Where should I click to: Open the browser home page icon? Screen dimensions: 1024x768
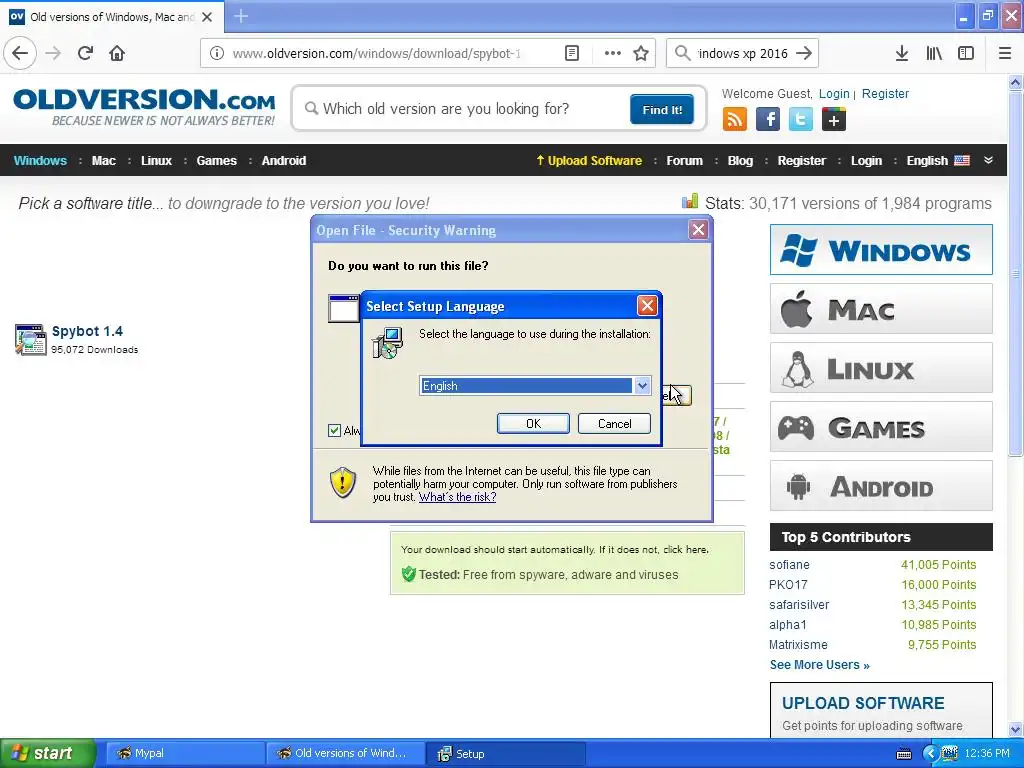(x=117, y=53)
